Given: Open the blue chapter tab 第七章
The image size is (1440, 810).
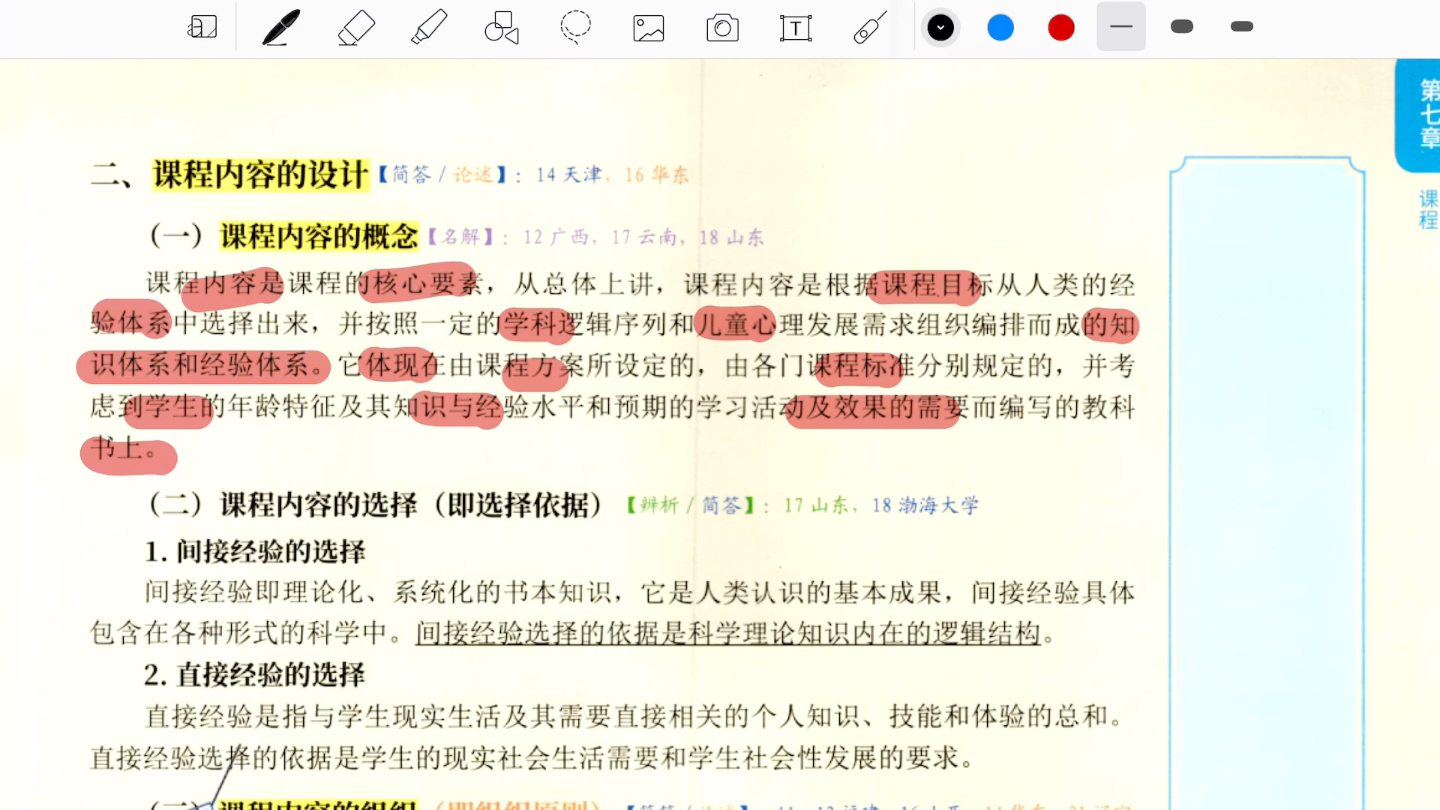Looking at the screenshot, I should (x=1418, y=114).
